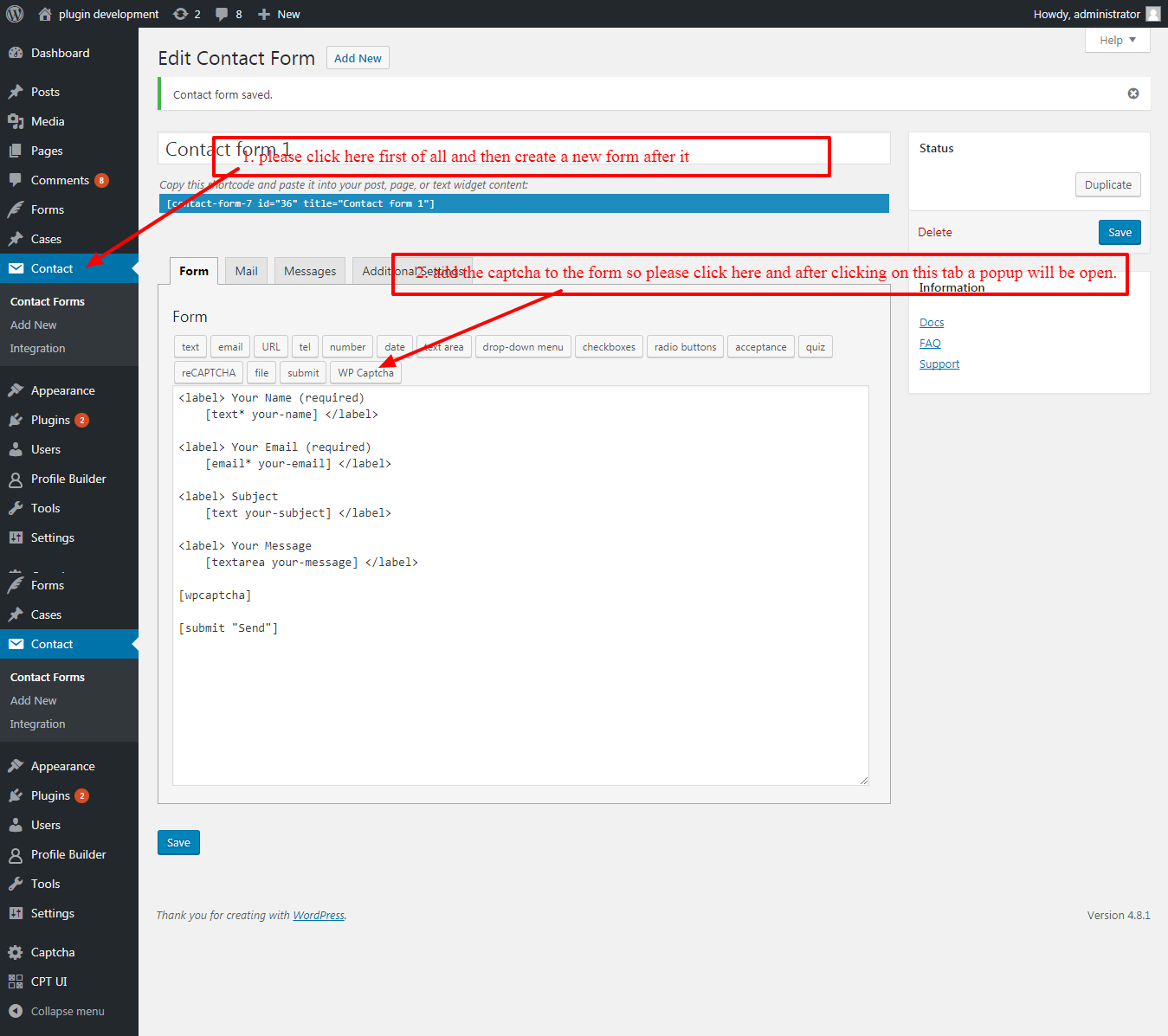Open the Dashboard icon in sidebar
The width and height of the screenshot is (1168, 1036).
16,53
